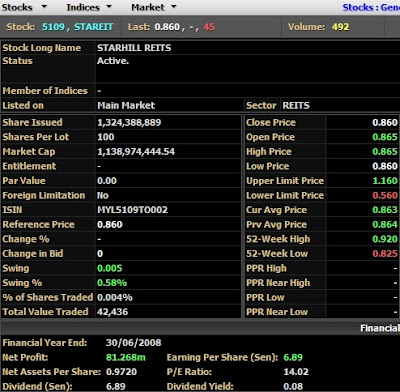The height and width of the screenshot is (392, 400).
Task: Select the STARHILL REITS long name
Action: coord(134,48)
